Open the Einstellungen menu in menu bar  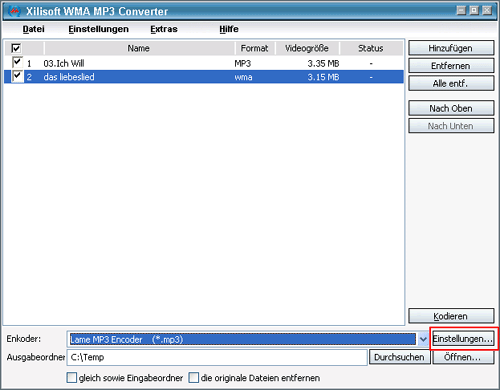coord(98,29)
